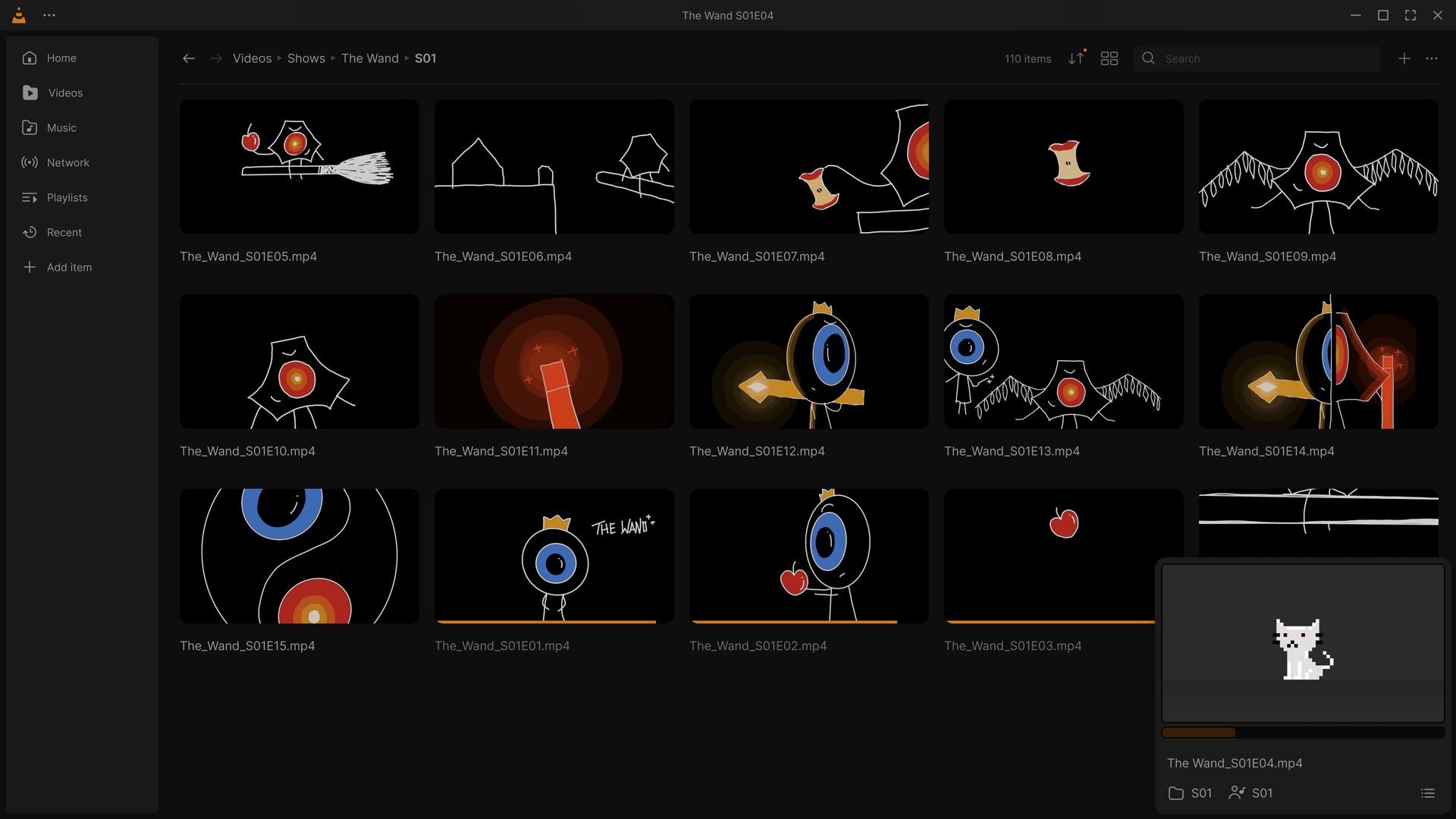The image size is (1456, 819).
Task: Open The_Wand_S01E08.mp4 thumbnail
Action: tap(1064, 167)
